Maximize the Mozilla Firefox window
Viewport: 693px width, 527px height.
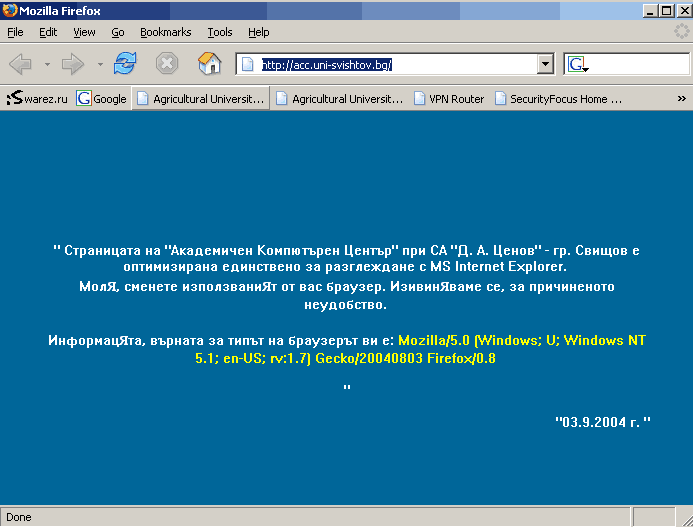click(x=666, y=11)
